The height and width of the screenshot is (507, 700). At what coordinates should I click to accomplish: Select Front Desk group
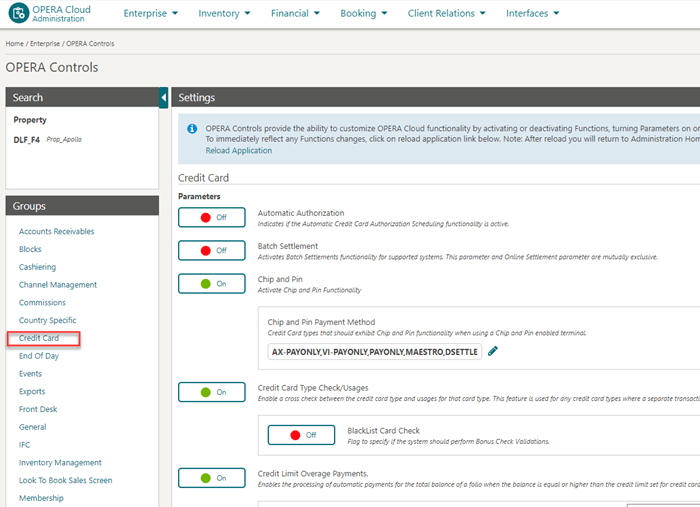[x=38, y=409]
